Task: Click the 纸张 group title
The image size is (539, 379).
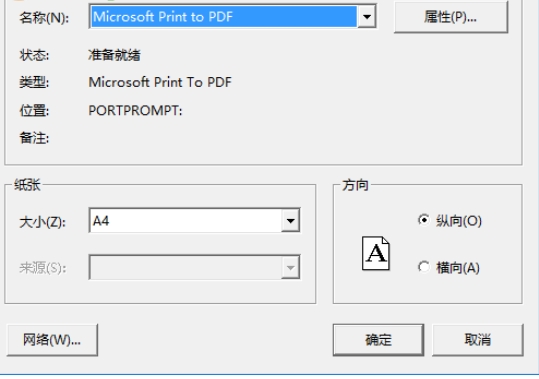Action: pyautogui.click(x=27, y=185)
